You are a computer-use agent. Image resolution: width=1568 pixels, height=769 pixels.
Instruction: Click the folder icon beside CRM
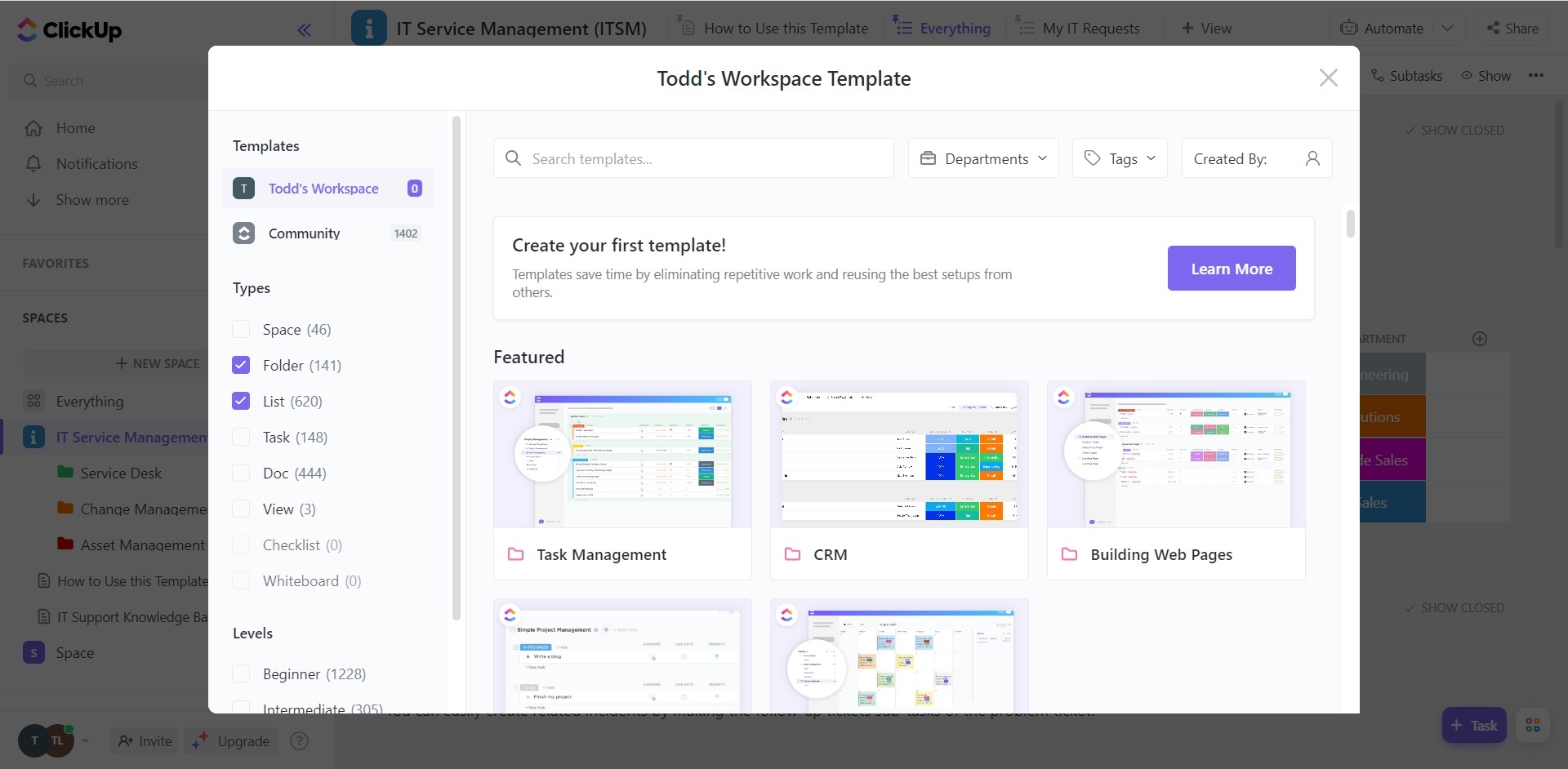pyautogui.click(x=792, y=554)
